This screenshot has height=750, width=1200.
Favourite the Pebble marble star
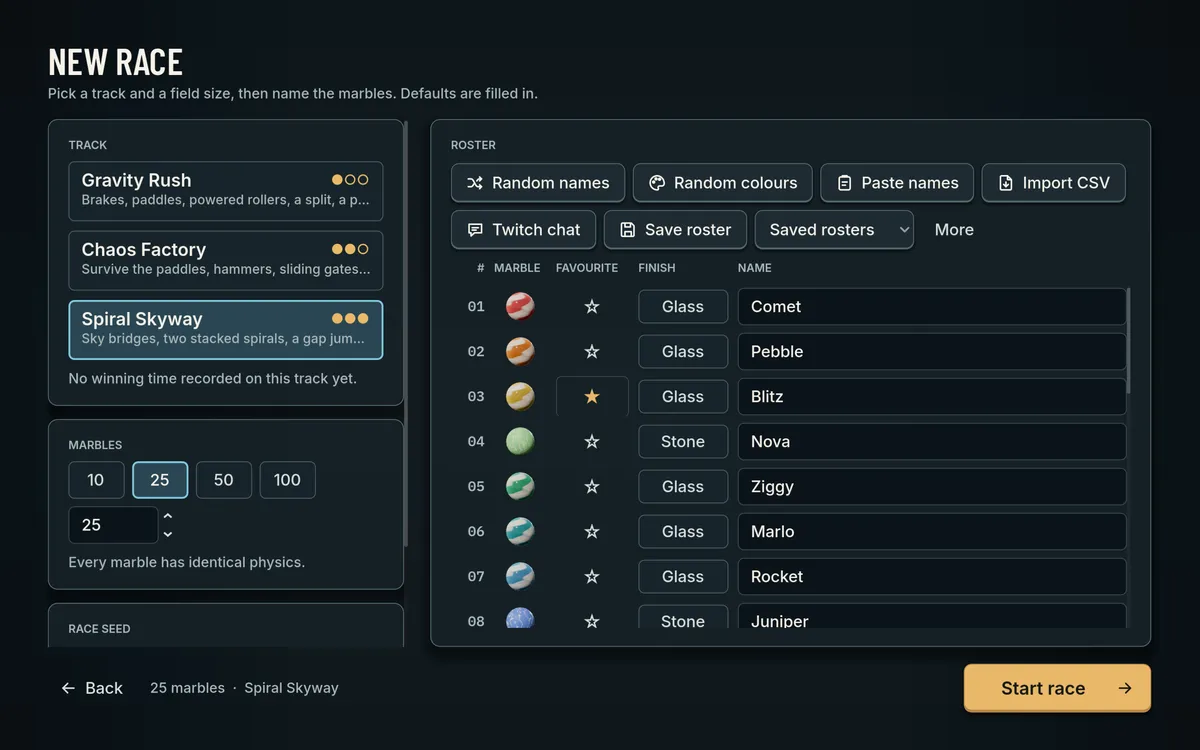coord(592,352)
